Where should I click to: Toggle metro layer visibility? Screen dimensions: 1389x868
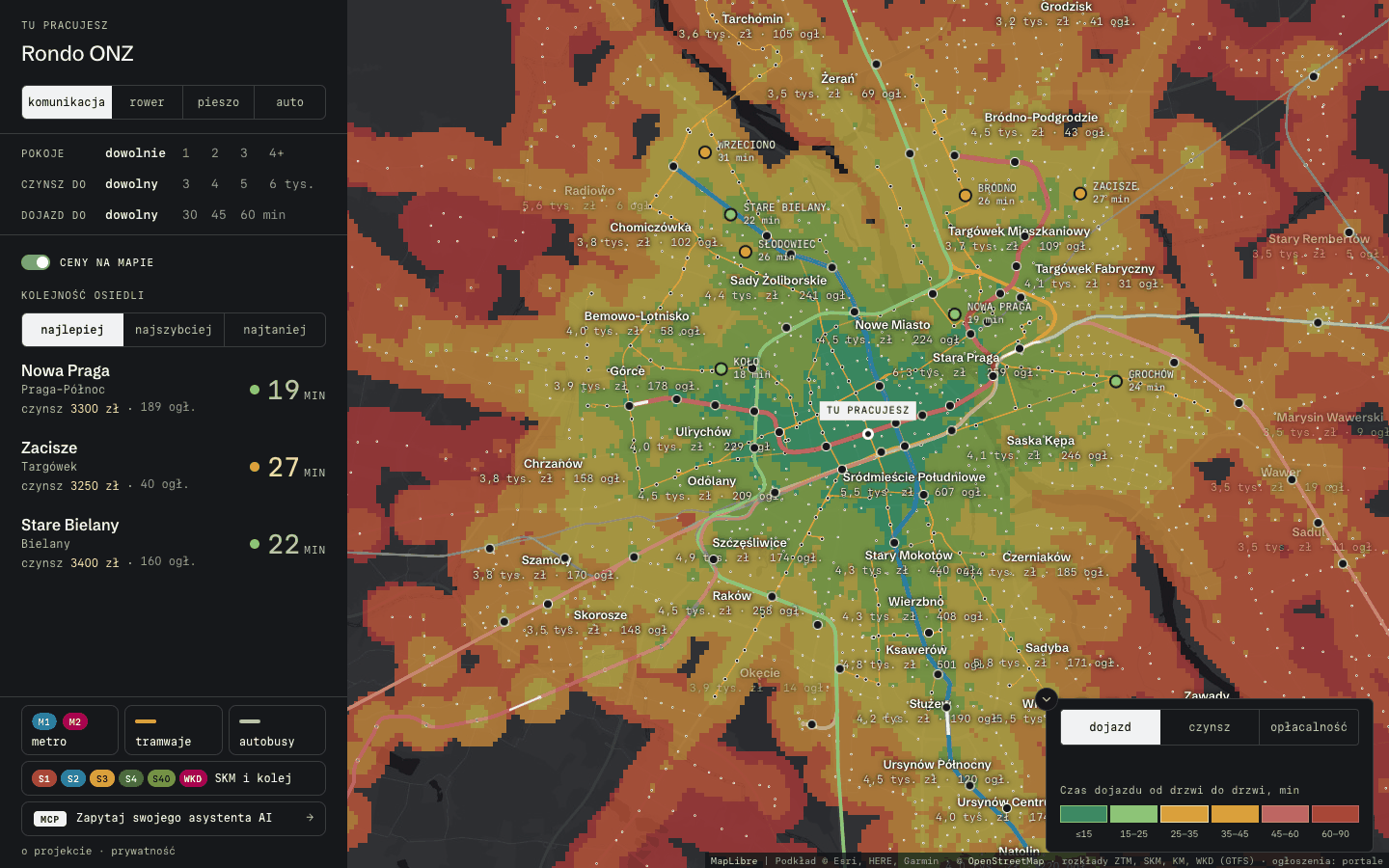69,730
